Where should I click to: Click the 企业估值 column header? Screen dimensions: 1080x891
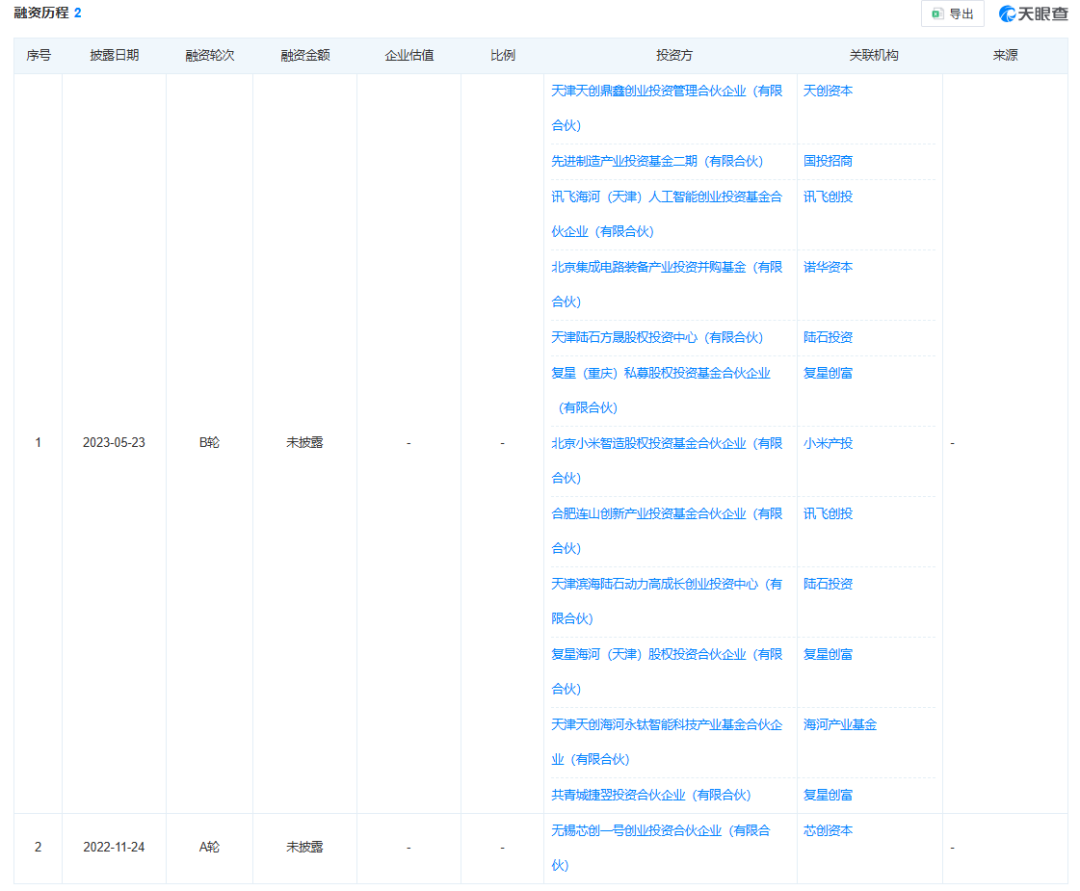click(409, 55)
